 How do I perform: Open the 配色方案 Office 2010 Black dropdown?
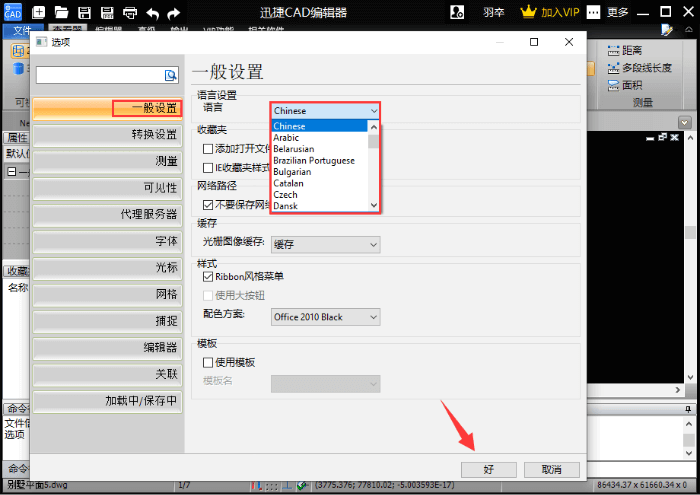click(325, 317)
